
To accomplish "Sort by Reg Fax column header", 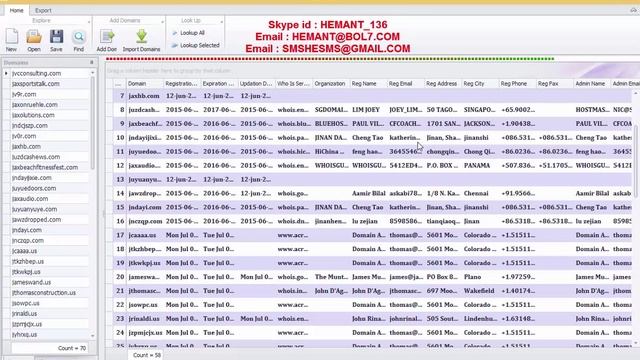I will click(555, 84).
